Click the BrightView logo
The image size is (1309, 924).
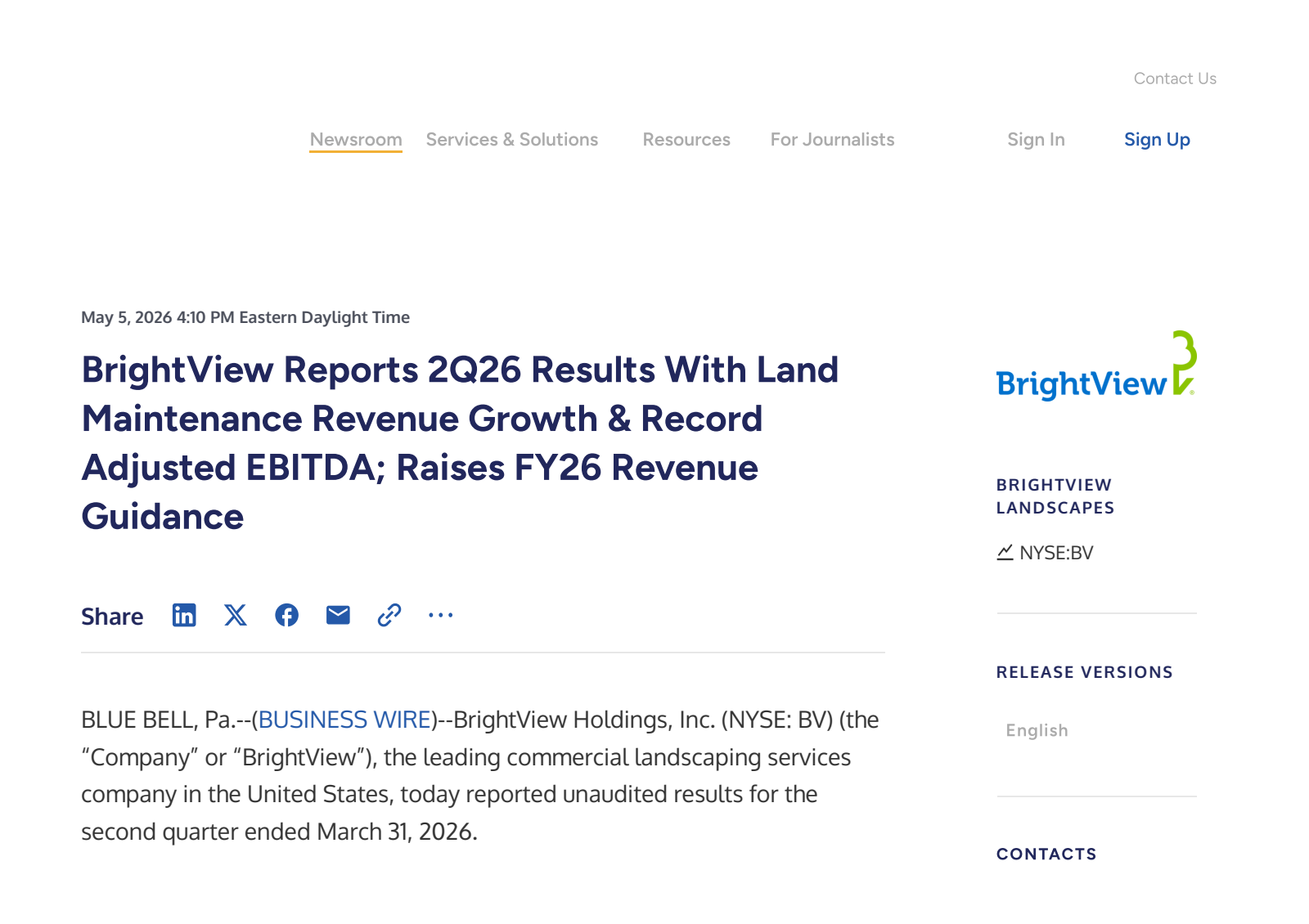1096,365
